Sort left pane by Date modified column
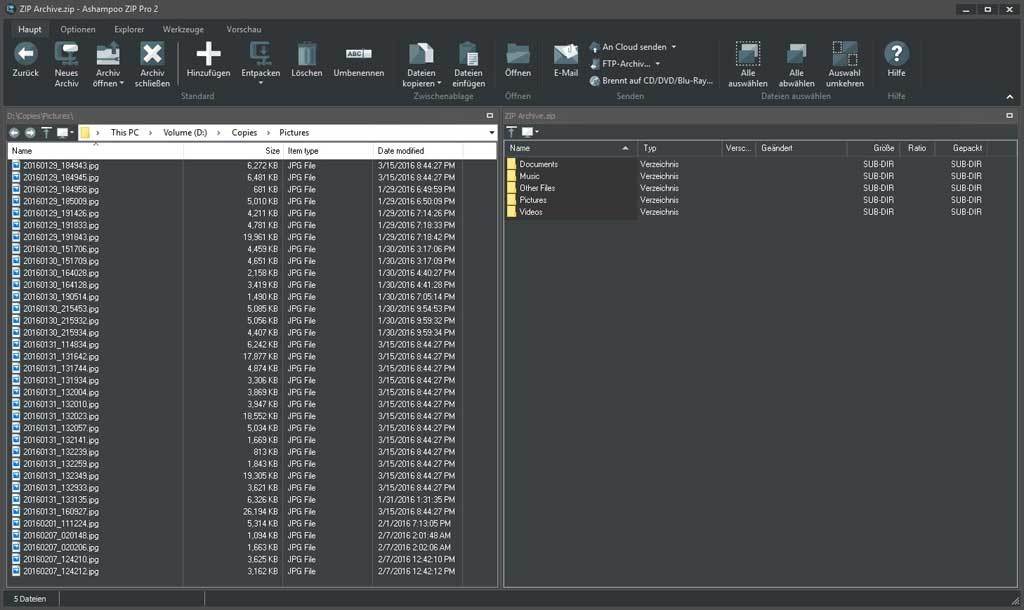 point(418,151)
